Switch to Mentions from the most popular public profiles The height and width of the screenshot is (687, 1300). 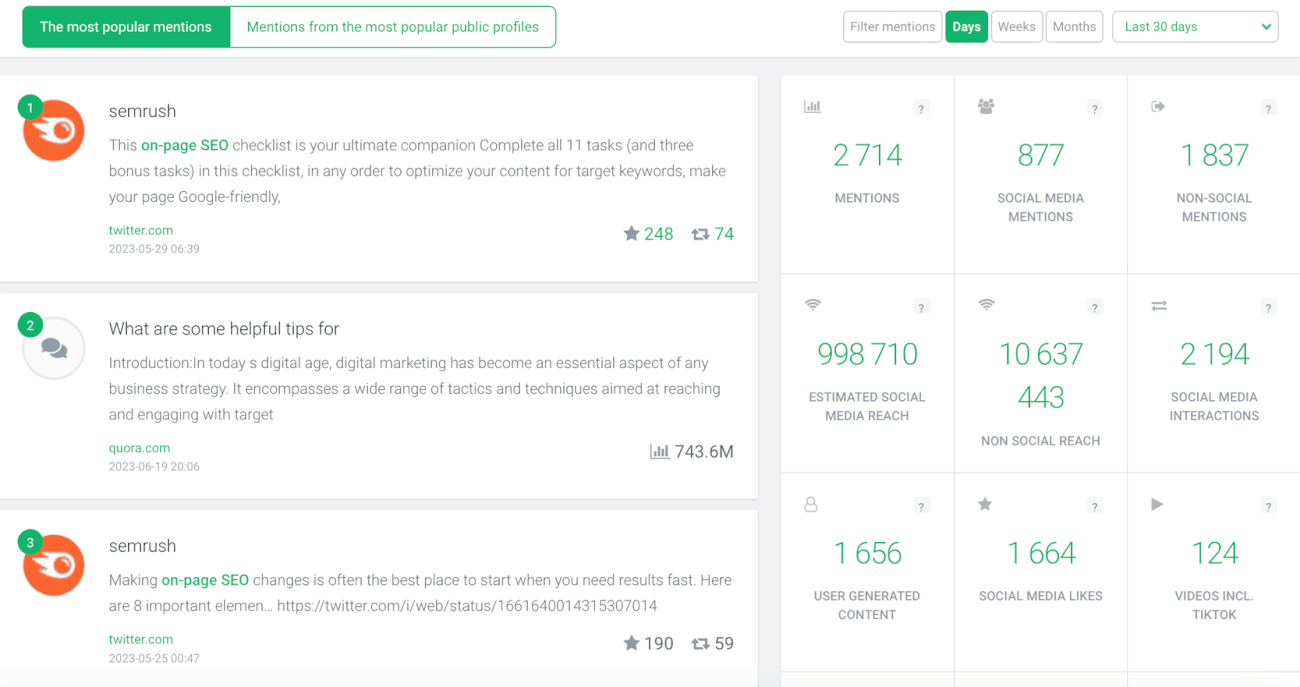(393, 27)
